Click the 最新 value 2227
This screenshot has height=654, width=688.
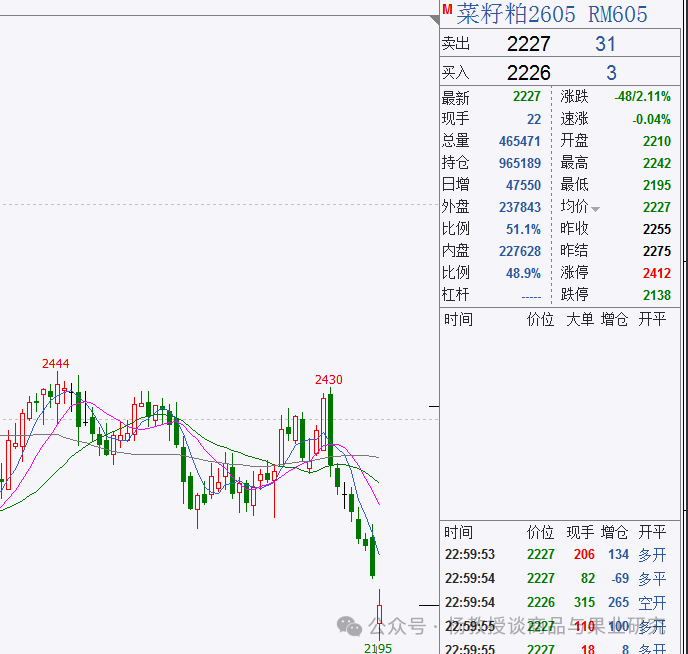[x=527, y=96]
